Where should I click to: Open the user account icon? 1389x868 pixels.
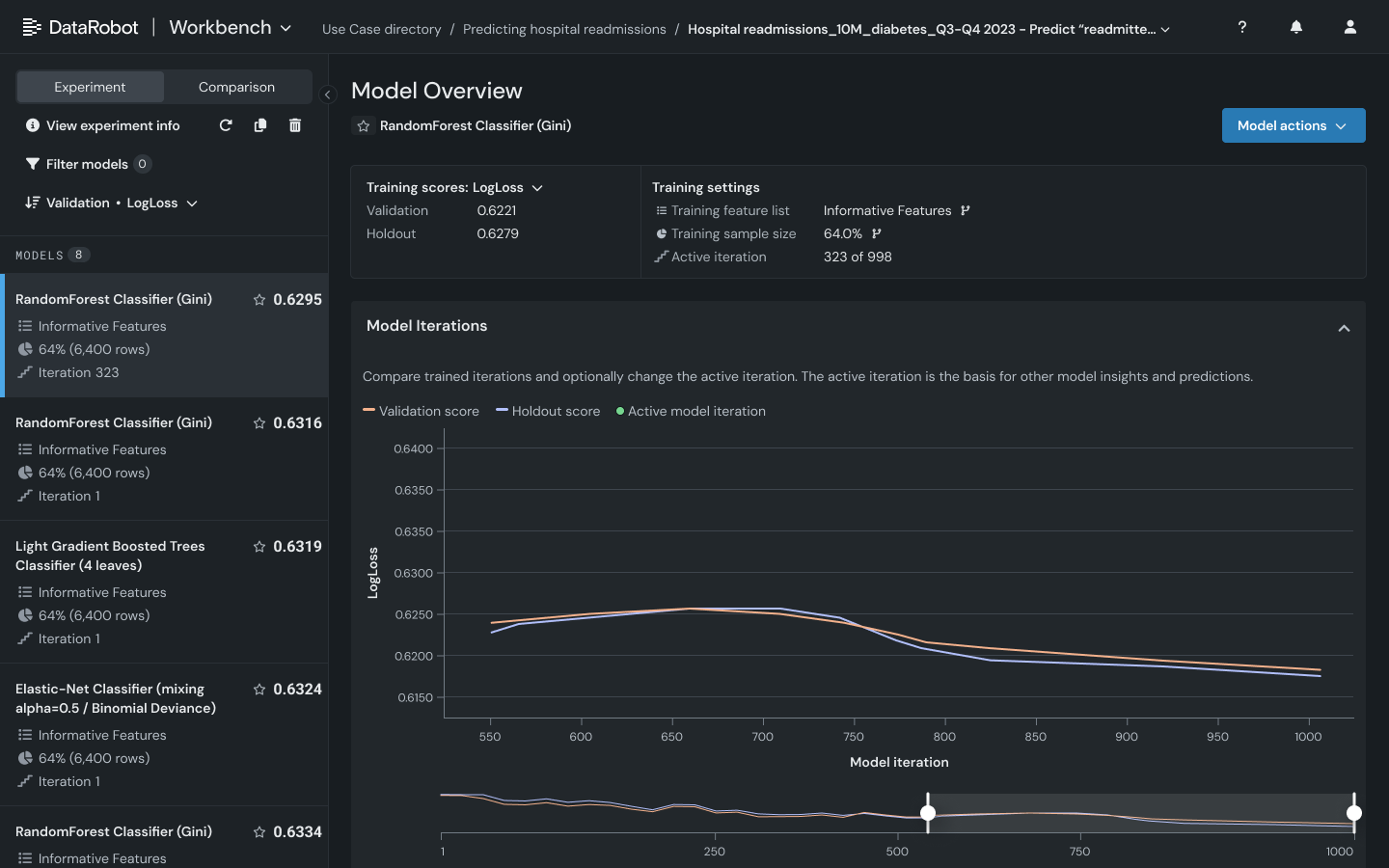point(1350,27)
